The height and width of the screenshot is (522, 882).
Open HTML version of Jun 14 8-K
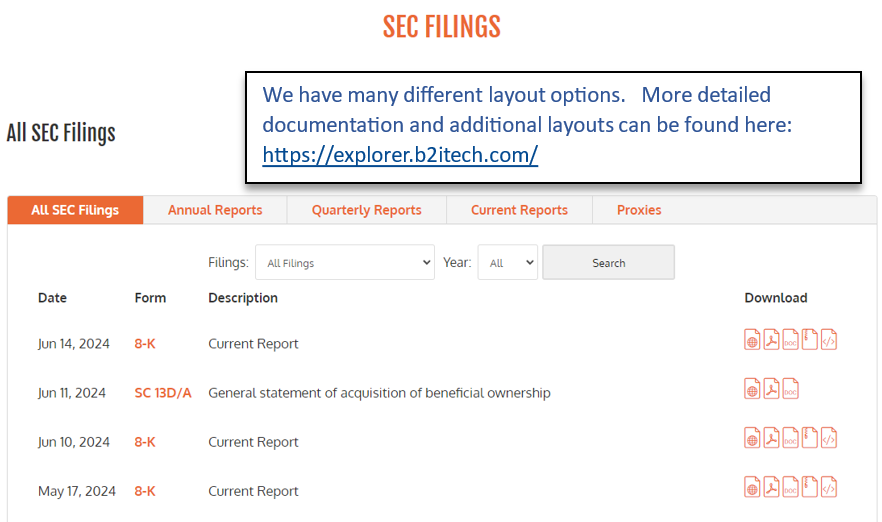point(752,340)
